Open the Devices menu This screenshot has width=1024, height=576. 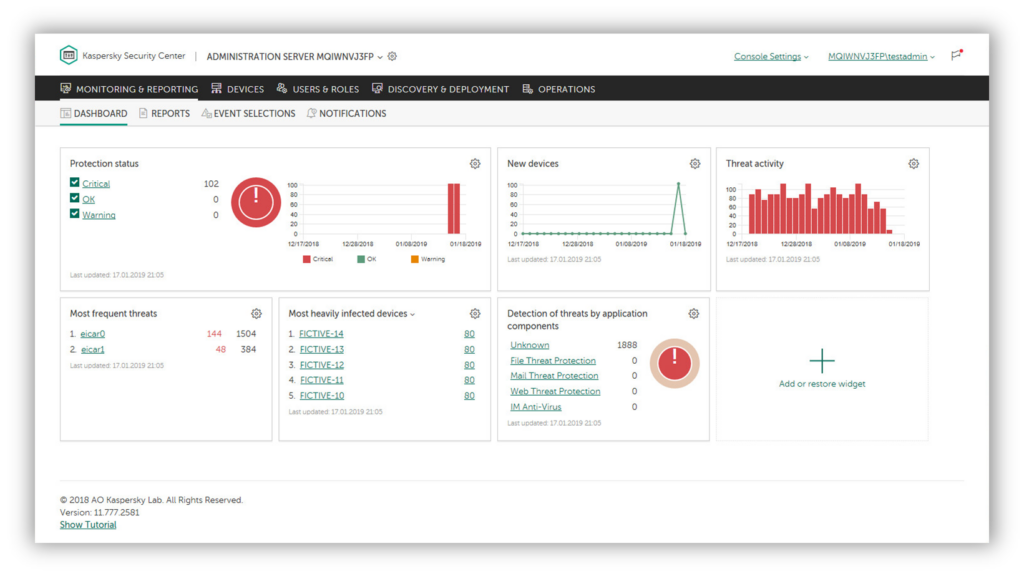tap(238, 89)
